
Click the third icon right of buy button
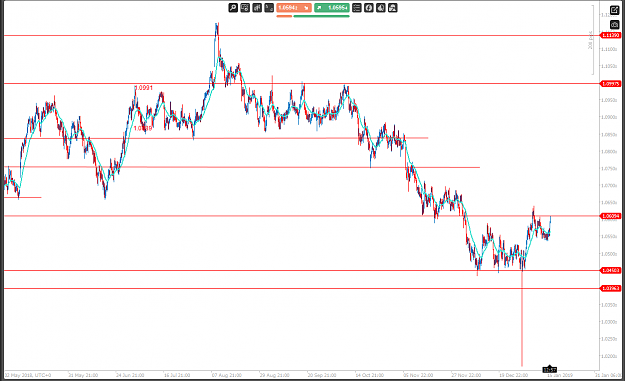381,8
